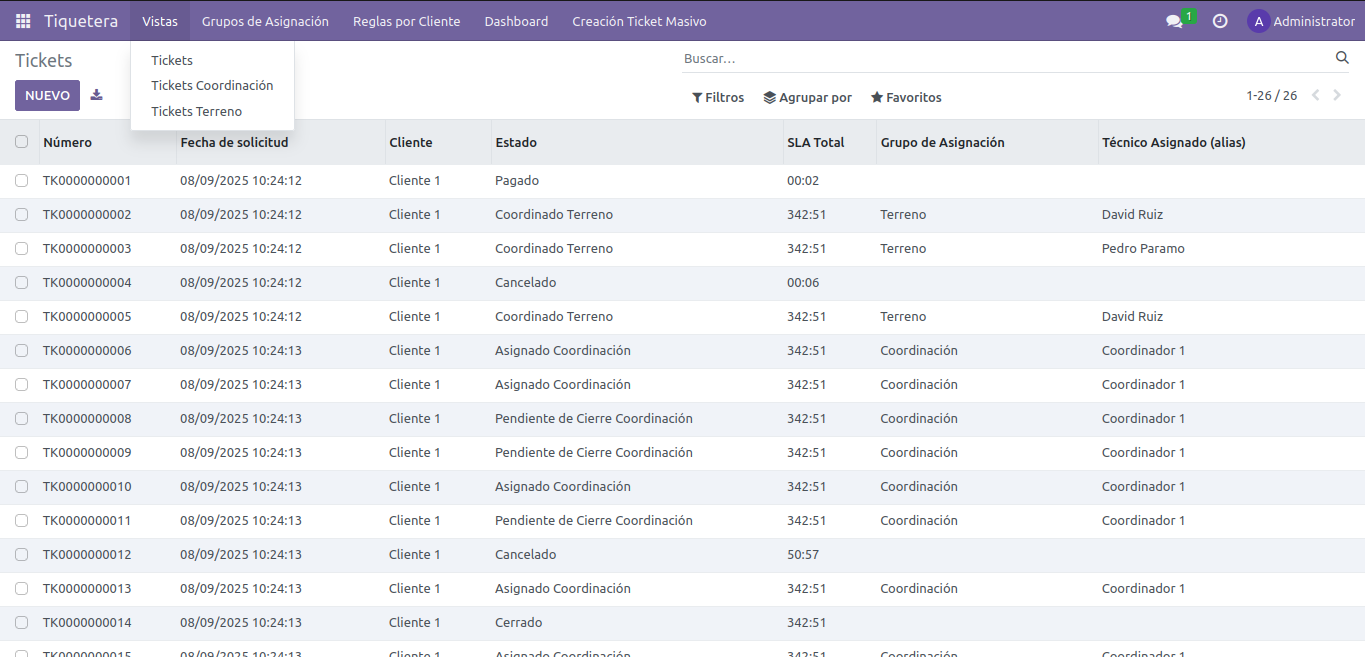Expand the Agrupar por dropdown
The image size is (1365, 657).
point(807,98)
